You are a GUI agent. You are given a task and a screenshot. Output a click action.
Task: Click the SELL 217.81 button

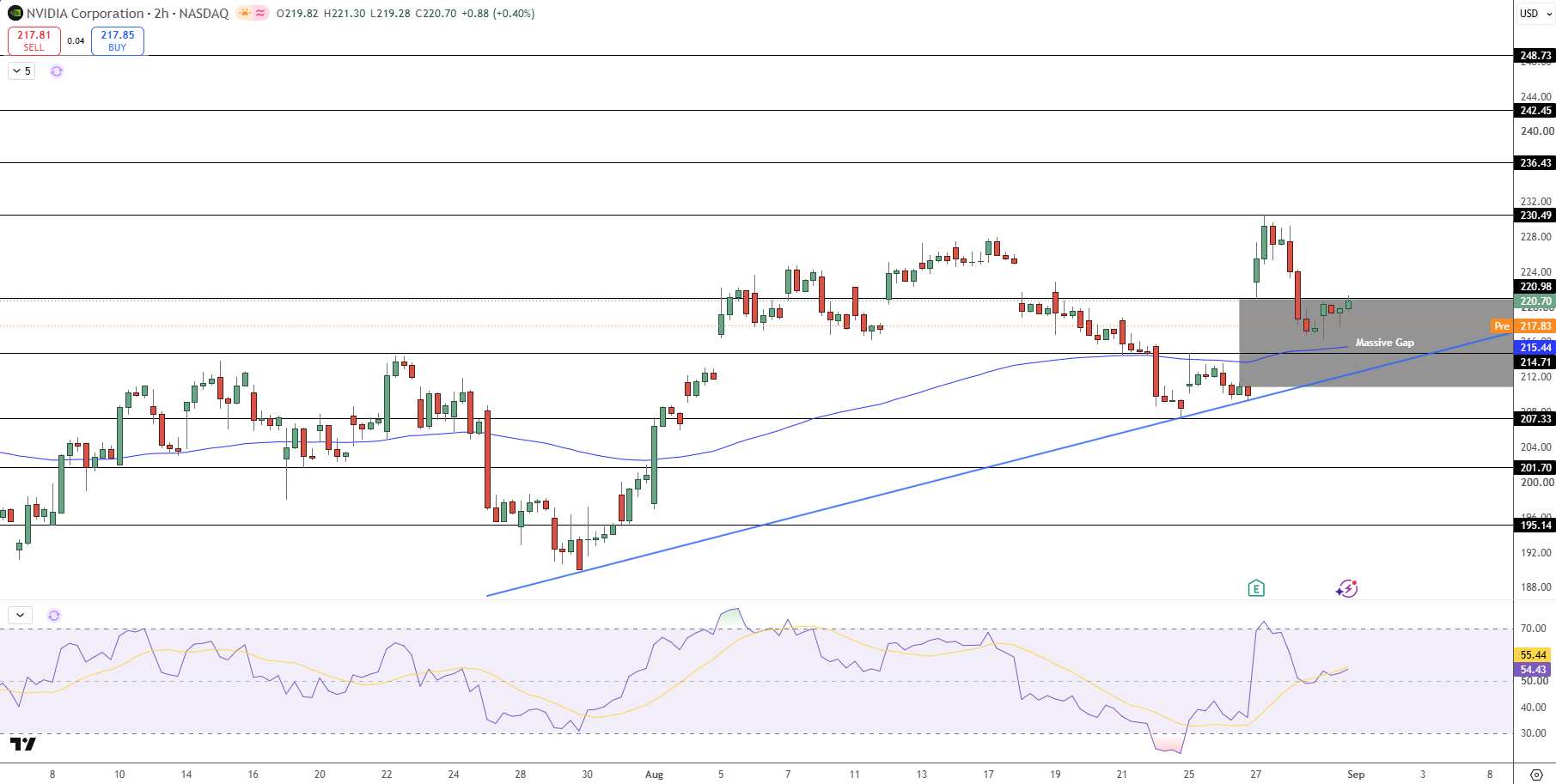tap(34, 40)
